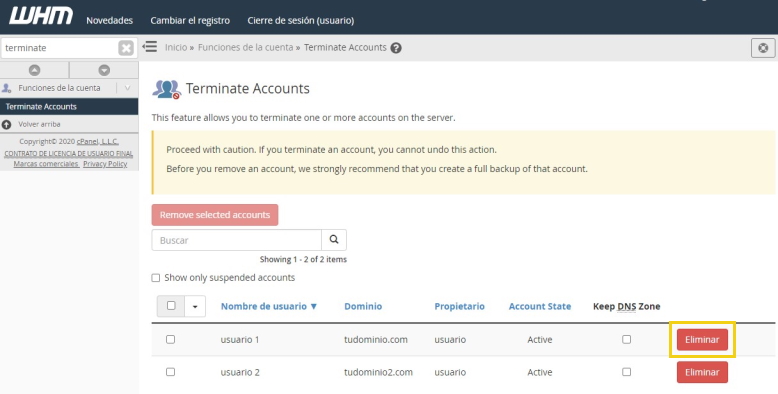This screenshot has width=778, height=394.
Task: Clear the terminate search field
Action: coord(126,48)
